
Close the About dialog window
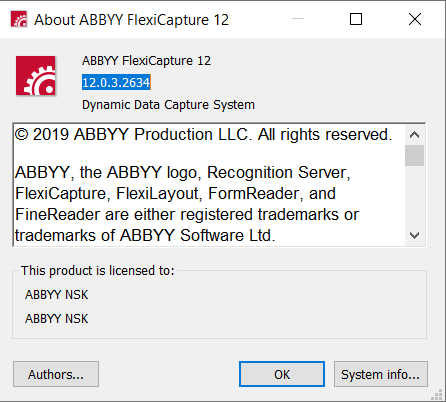tap(415, 19)
